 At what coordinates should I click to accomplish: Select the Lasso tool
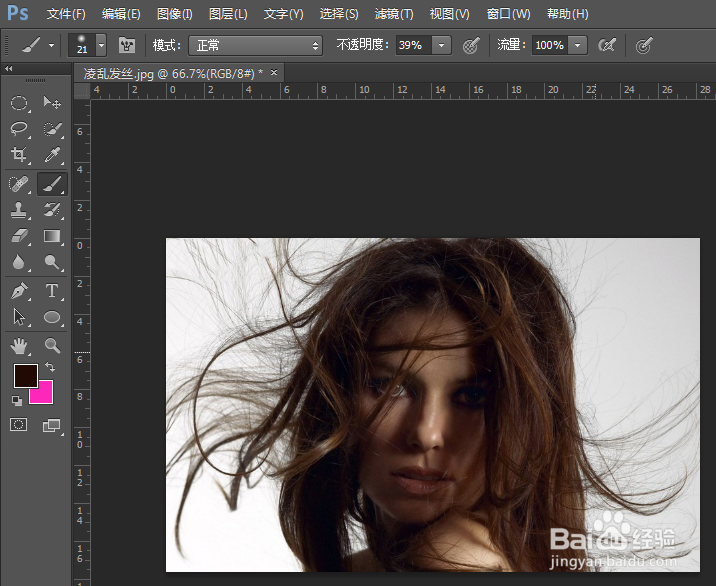pyautogui.click(x=19, y=129)
